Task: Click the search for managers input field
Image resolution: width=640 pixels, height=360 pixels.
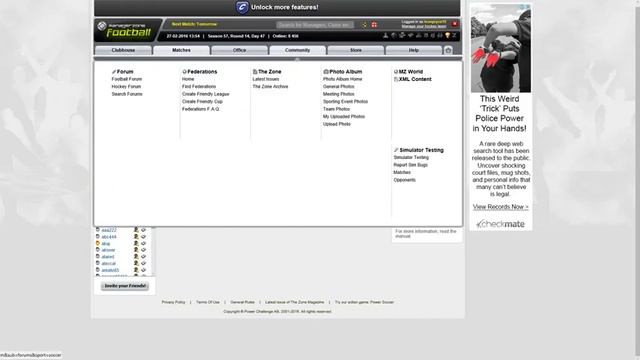Action: (315, 25)
